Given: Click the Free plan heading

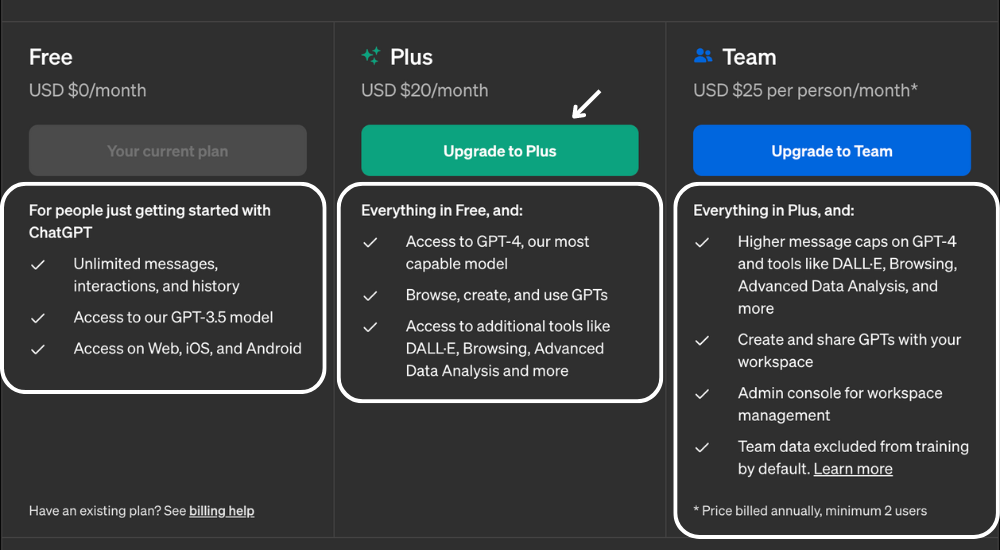Looking at the screenshot, I should (50, 57).
